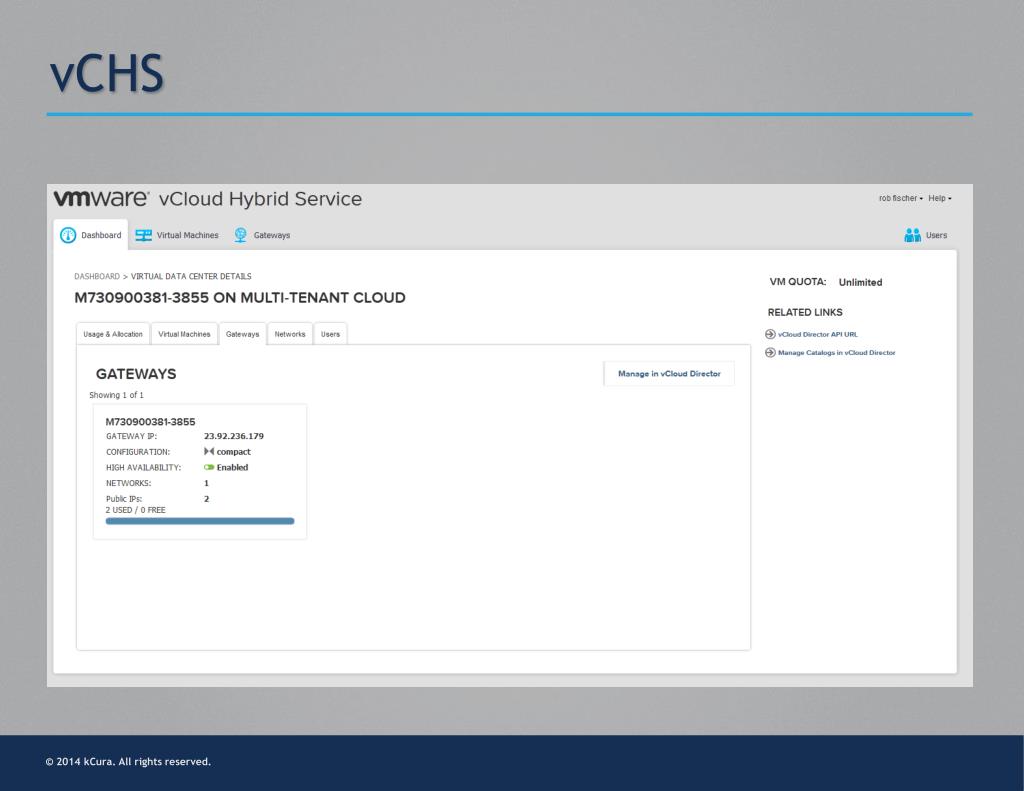1024x791 pixels.
Task: Switch to the Gateways top navigation tab
Action: pos(262,235)
